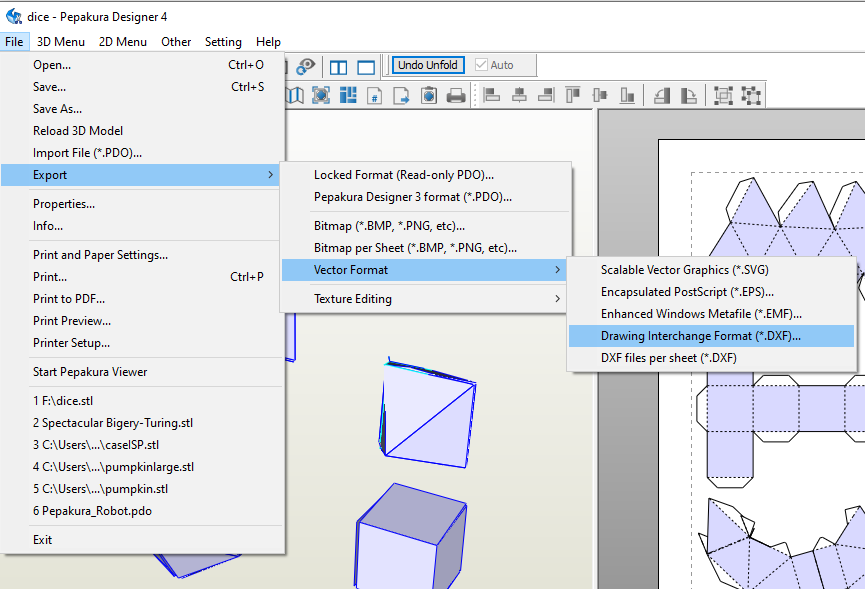Image resolution: width=865 pixels, height=589 pixels.
Task: Choose Drawing Interchange Format (*.DXF)...
Action: point(712,336)
